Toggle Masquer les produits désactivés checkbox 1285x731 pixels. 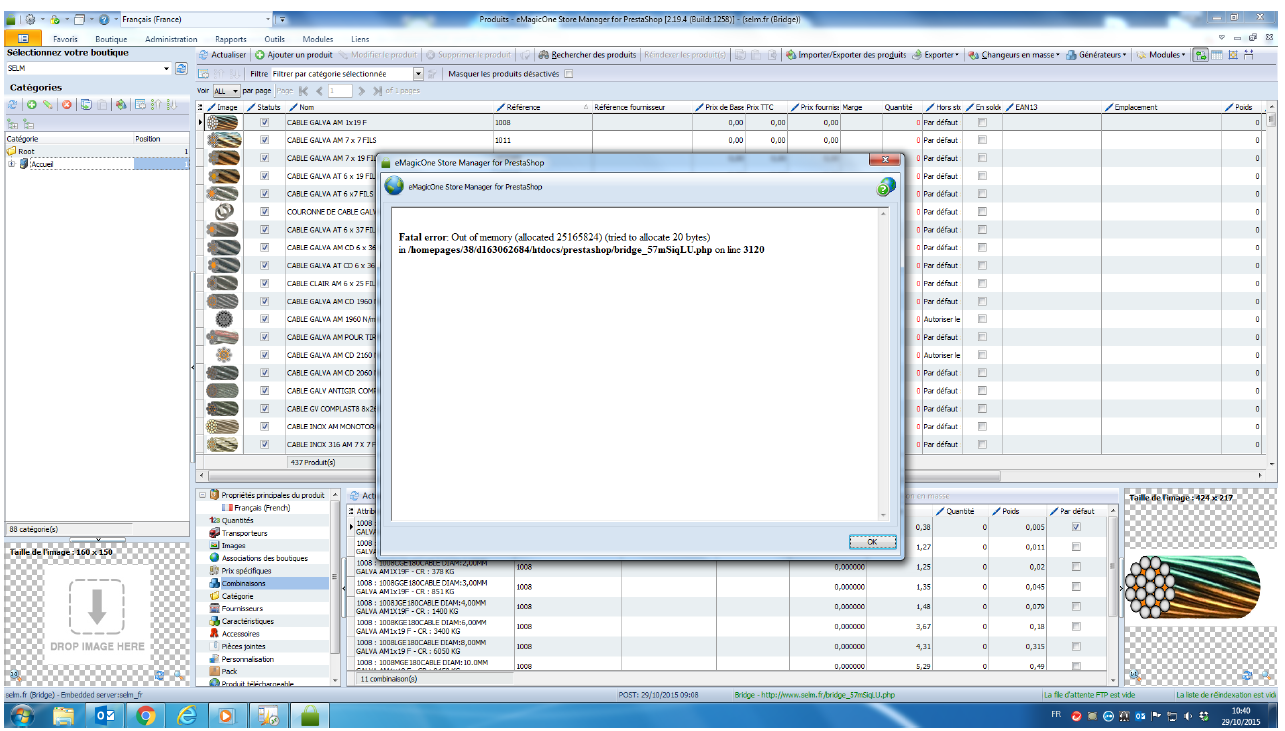click(x=568, y=74)
